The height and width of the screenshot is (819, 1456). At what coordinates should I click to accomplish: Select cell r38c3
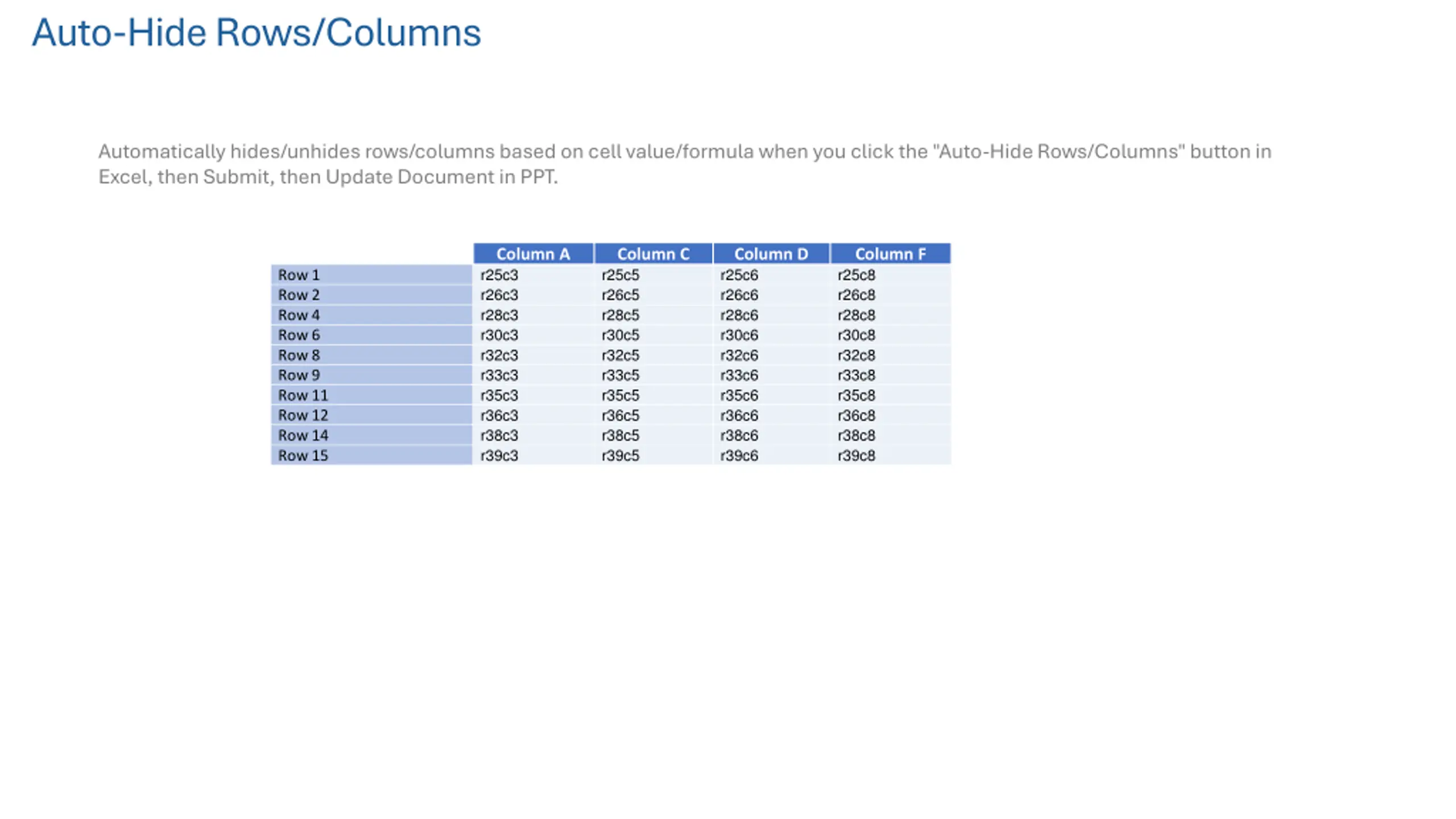[x=533, y=435]
